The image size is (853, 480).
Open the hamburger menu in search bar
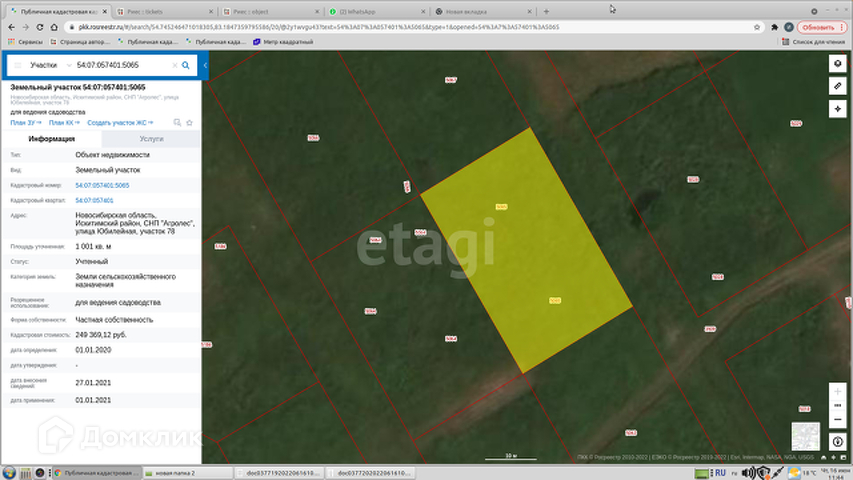pos(17,65)
